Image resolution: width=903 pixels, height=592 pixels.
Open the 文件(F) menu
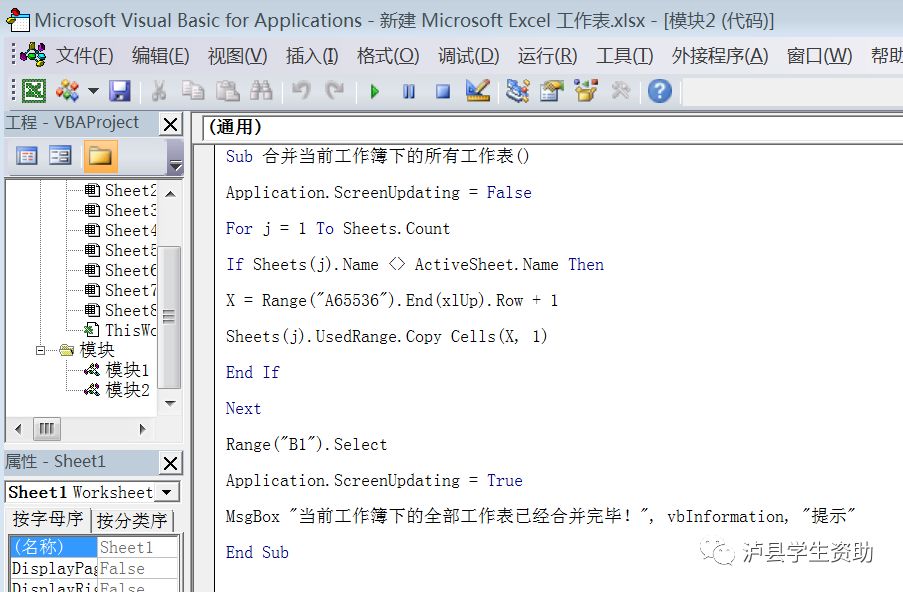coord(84,56)
